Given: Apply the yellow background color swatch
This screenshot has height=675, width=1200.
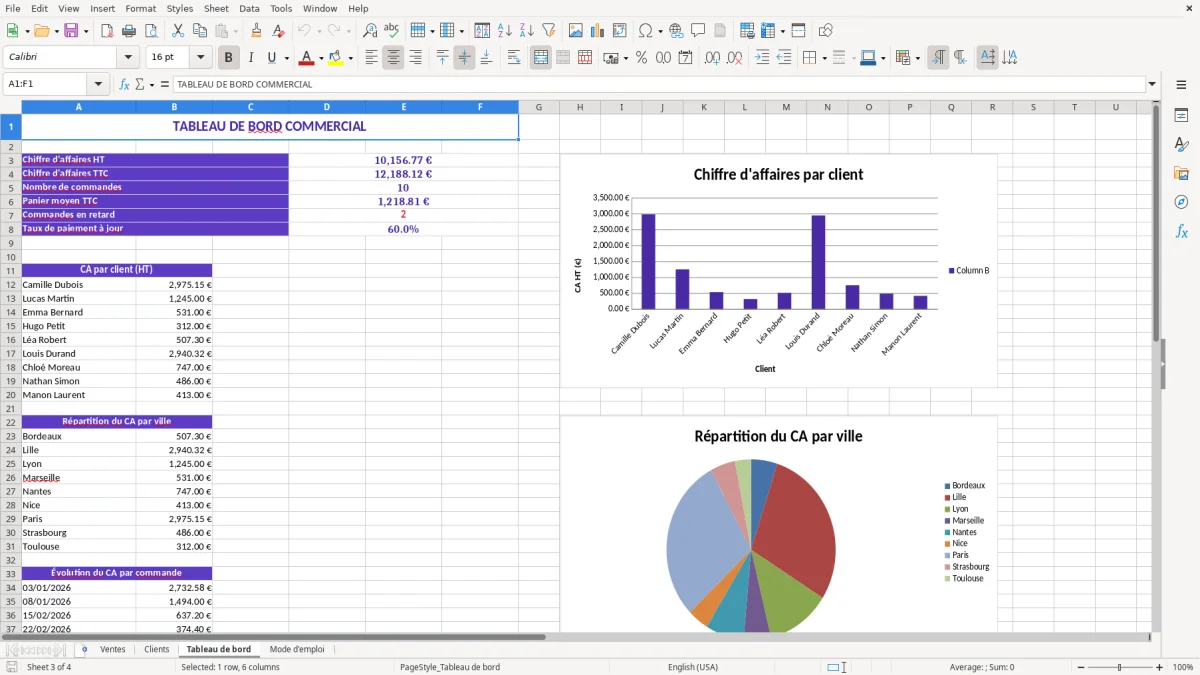Looking at the screenshot, I should tap(335, 58).
